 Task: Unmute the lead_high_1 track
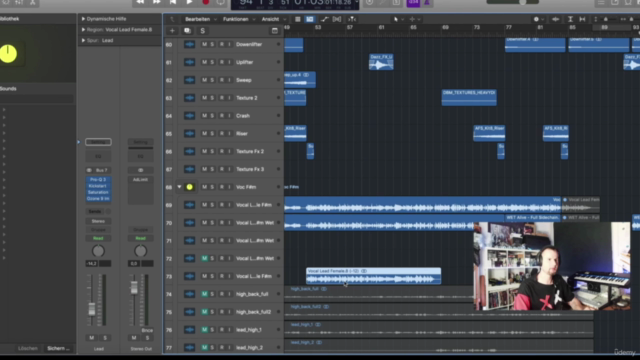tap(204, 329)
